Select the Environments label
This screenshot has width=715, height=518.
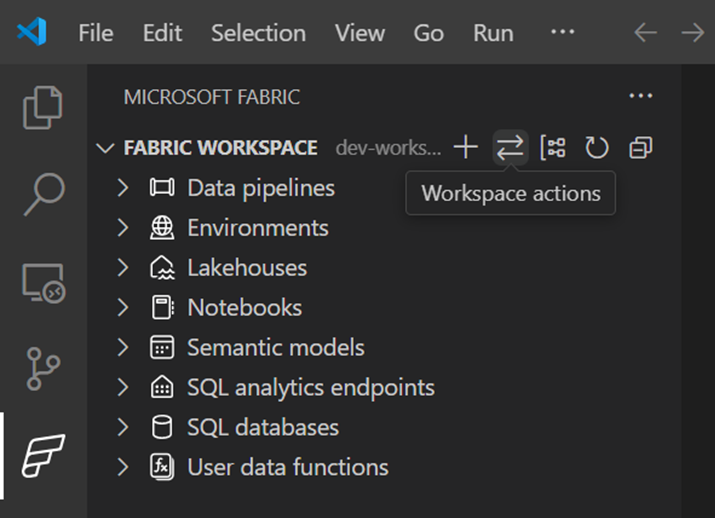point(258,228)
